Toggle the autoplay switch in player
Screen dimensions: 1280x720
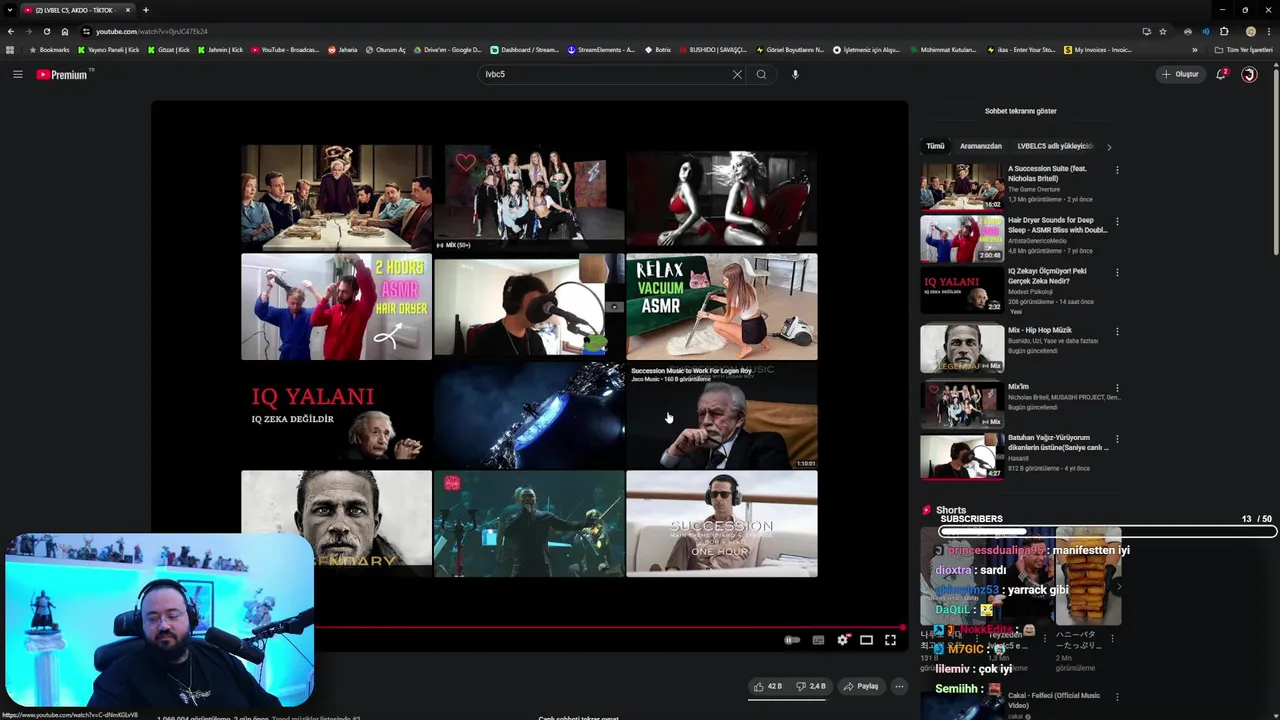tap(792, 640)
